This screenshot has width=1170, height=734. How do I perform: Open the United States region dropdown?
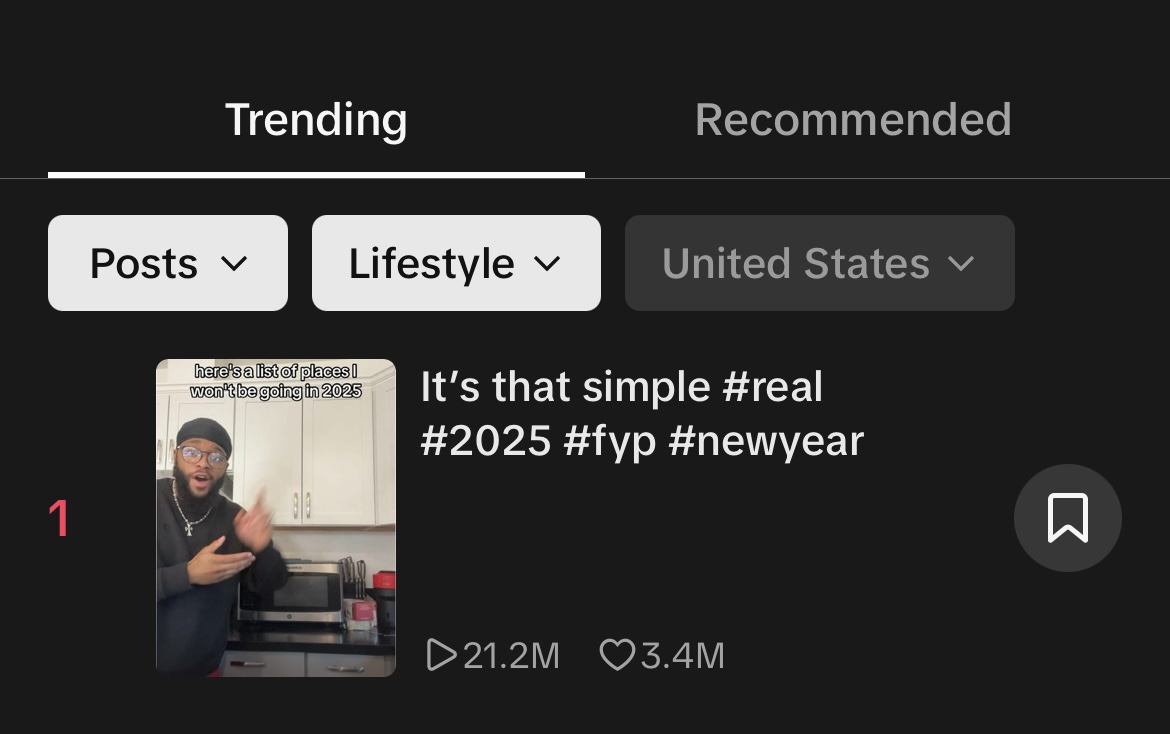819,263
